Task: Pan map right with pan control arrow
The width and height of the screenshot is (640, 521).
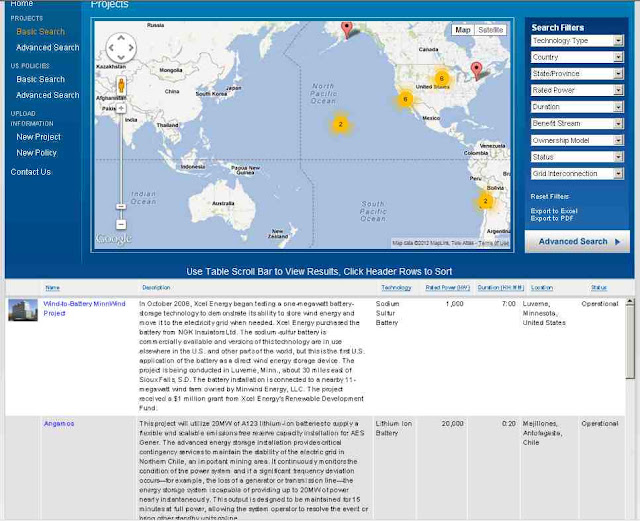Action: click(131, 48)
